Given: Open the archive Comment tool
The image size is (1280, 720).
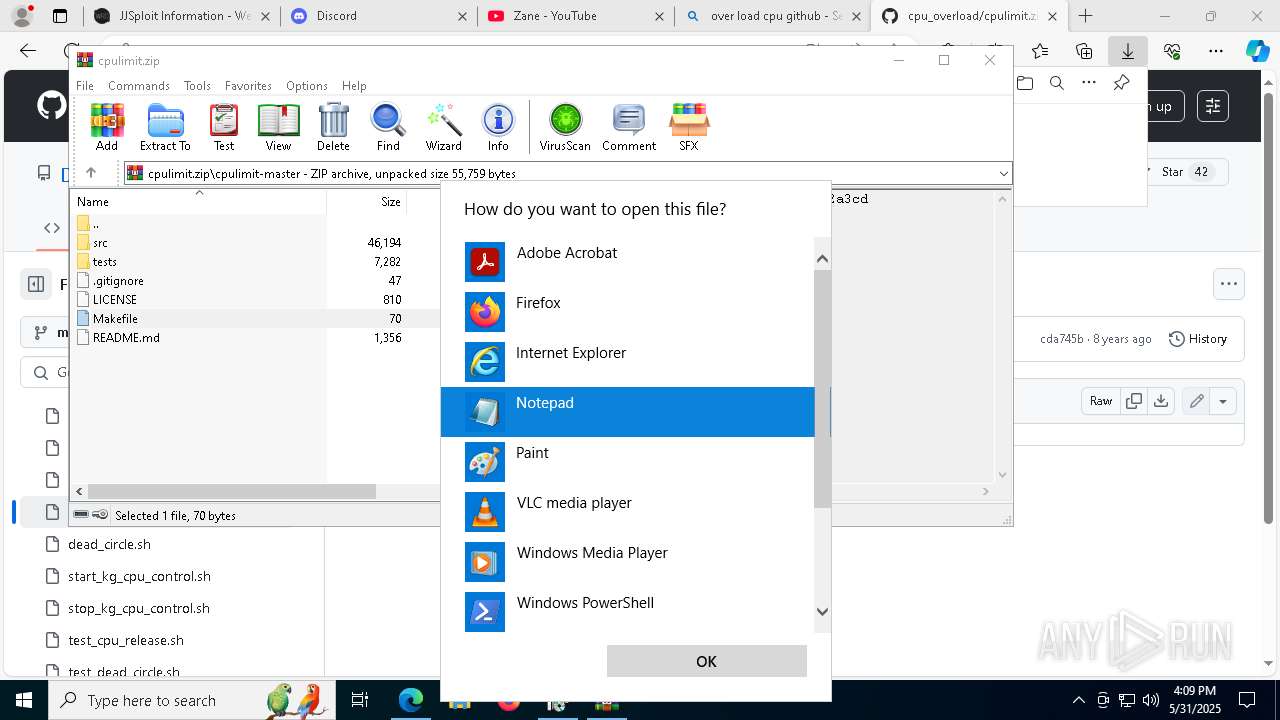Looking at the screenshot, I should [629, 127].
